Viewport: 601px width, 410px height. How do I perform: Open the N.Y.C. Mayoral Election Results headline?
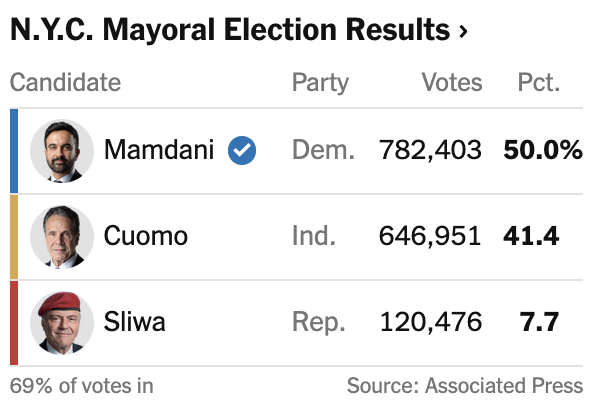[229, 31]
